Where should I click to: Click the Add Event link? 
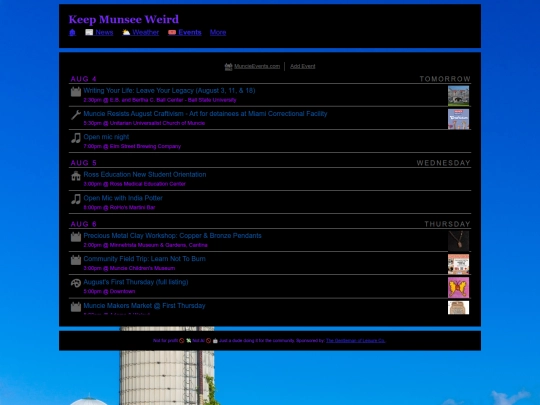[x=303, y=66]
